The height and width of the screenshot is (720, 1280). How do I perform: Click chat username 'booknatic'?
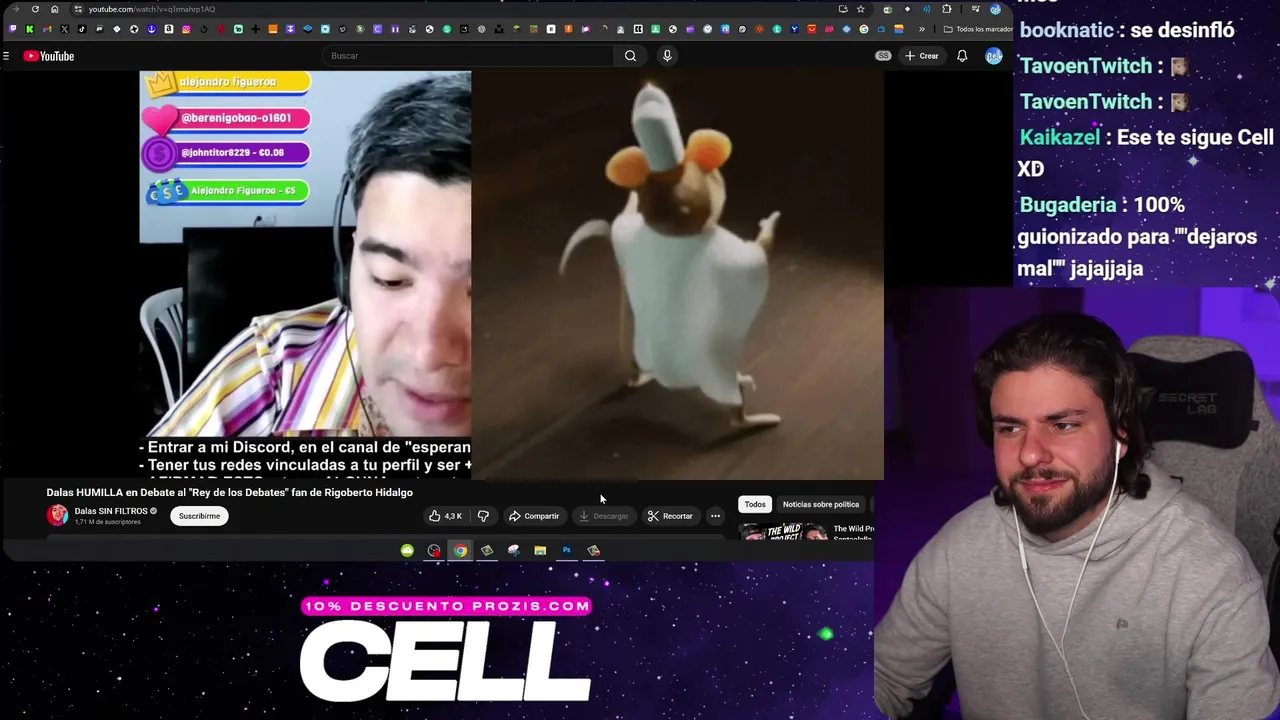pos(1066,30)
